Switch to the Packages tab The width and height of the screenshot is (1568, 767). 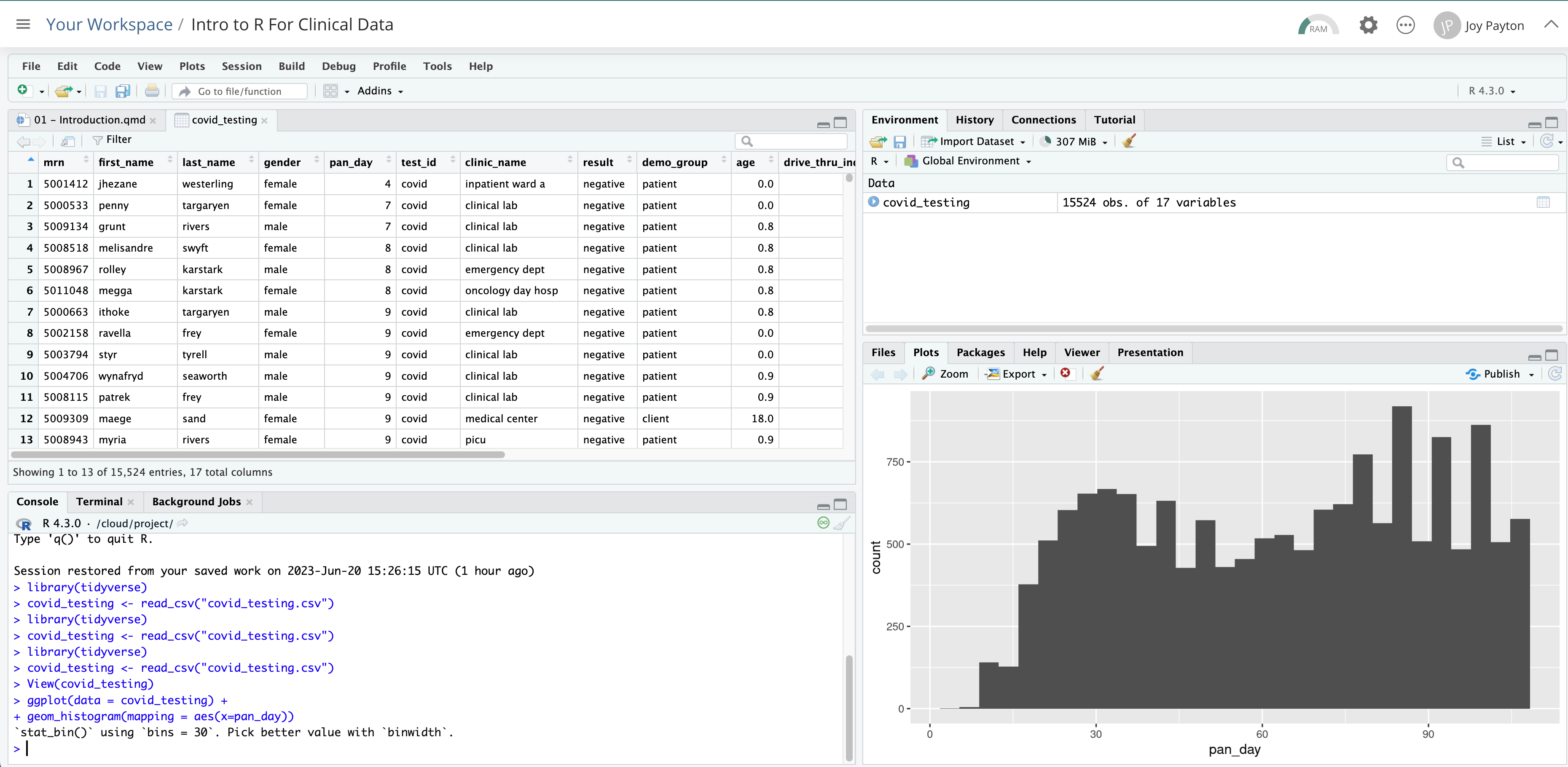[x=980, y=352]
